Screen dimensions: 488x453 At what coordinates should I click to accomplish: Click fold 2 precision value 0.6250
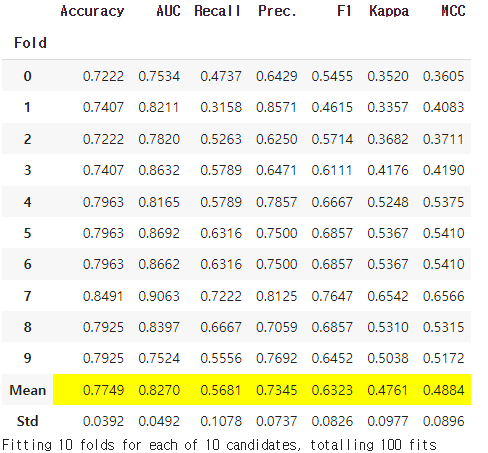(x=277, y=139)
